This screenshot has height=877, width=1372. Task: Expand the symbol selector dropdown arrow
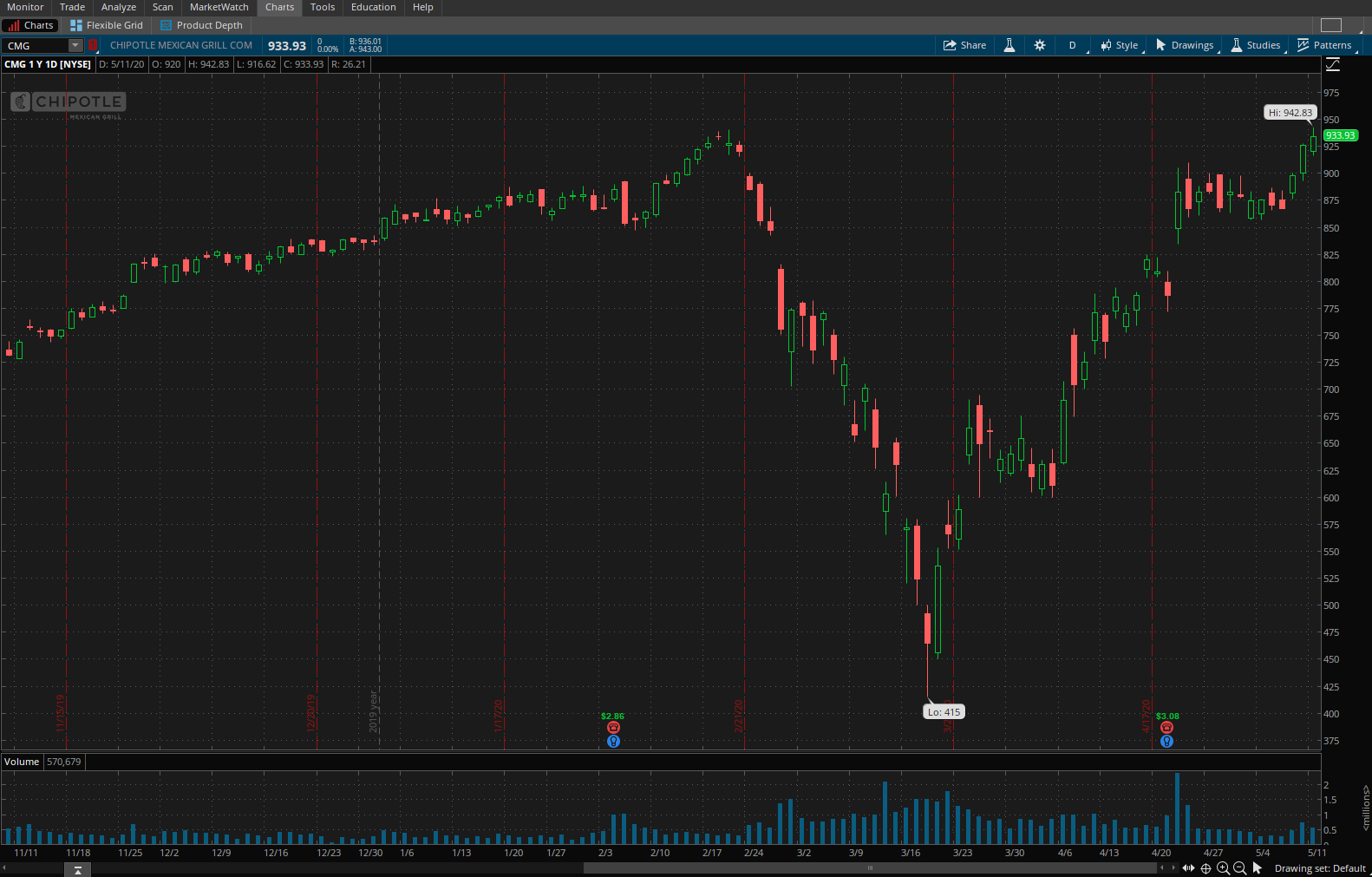[75, 46]
